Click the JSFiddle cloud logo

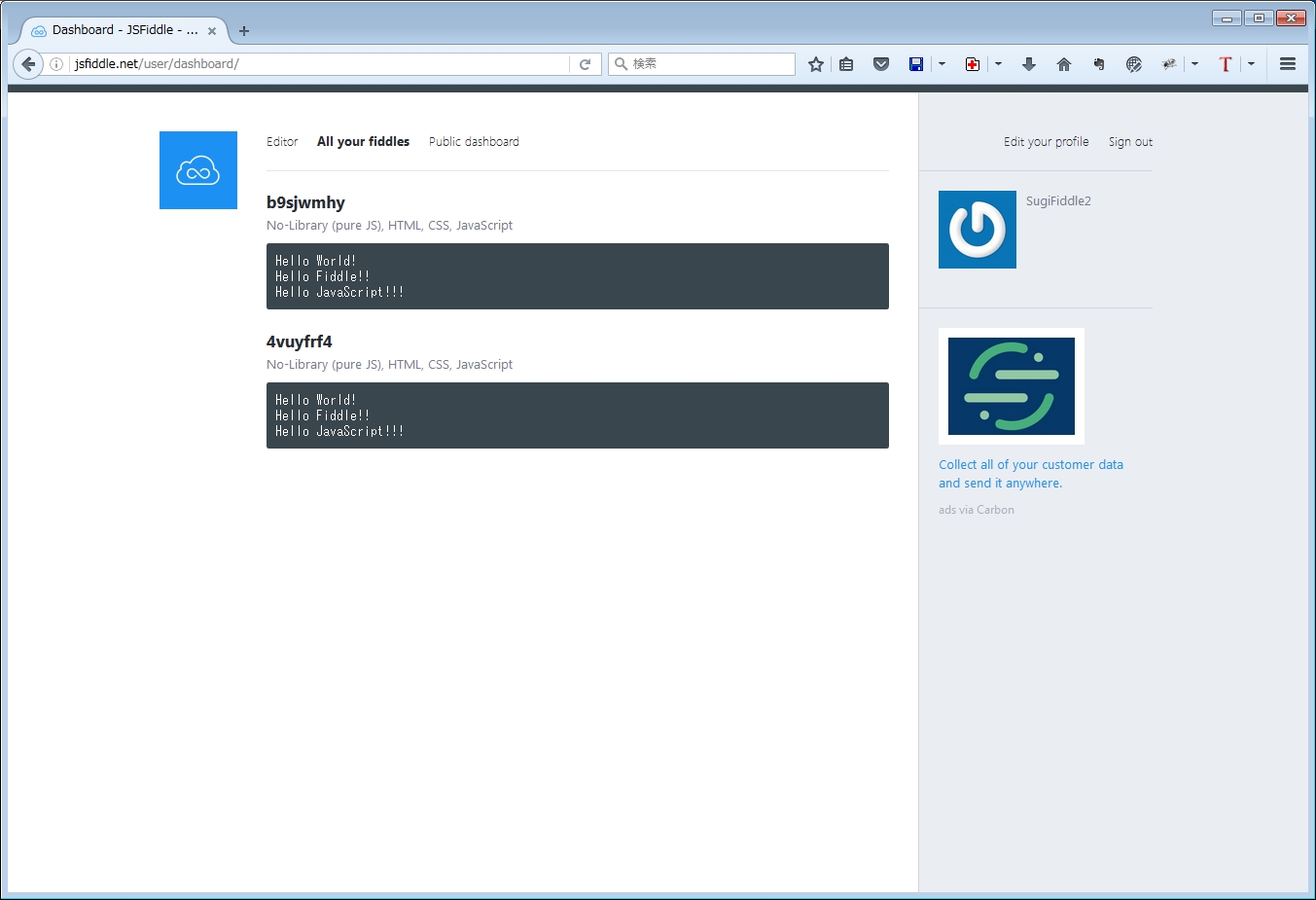click(198, 170)
